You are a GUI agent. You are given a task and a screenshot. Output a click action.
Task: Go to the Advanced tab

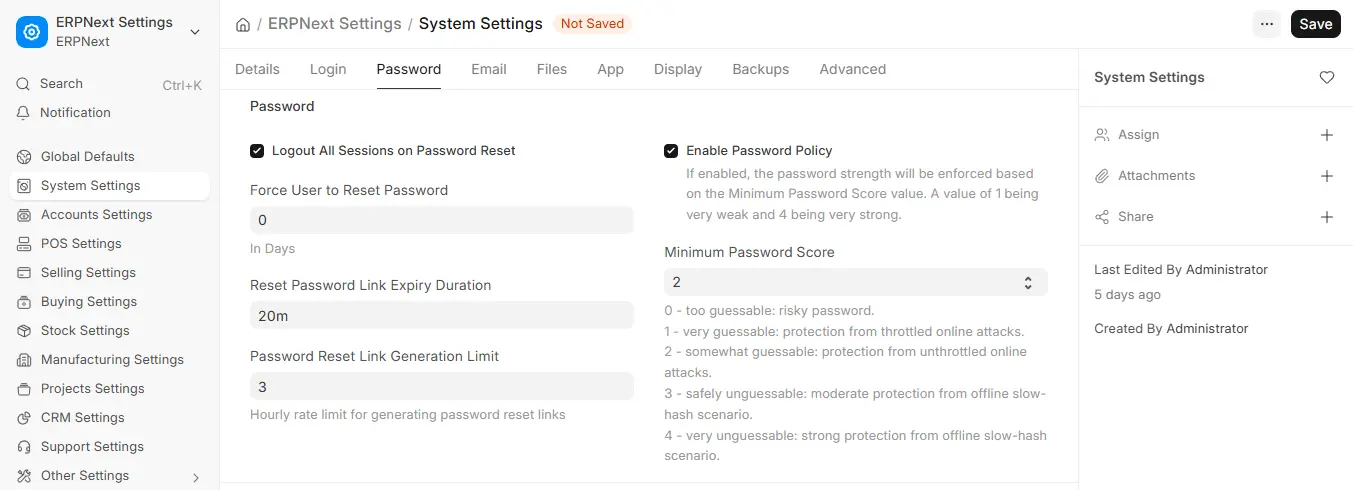click(x=853, y=69)
